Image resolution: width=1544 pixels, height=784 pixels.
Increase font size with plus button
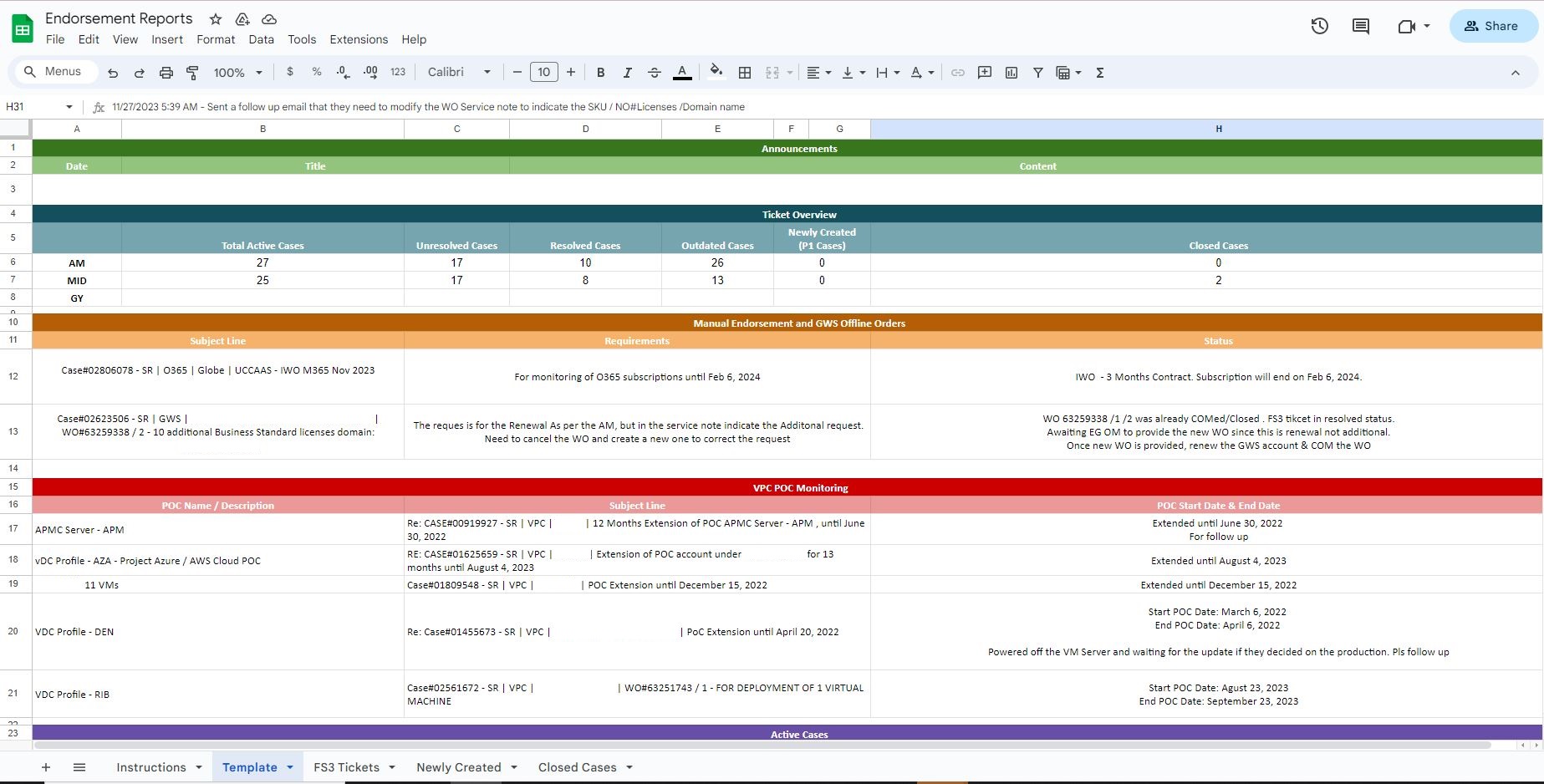(x=571, y=72)
